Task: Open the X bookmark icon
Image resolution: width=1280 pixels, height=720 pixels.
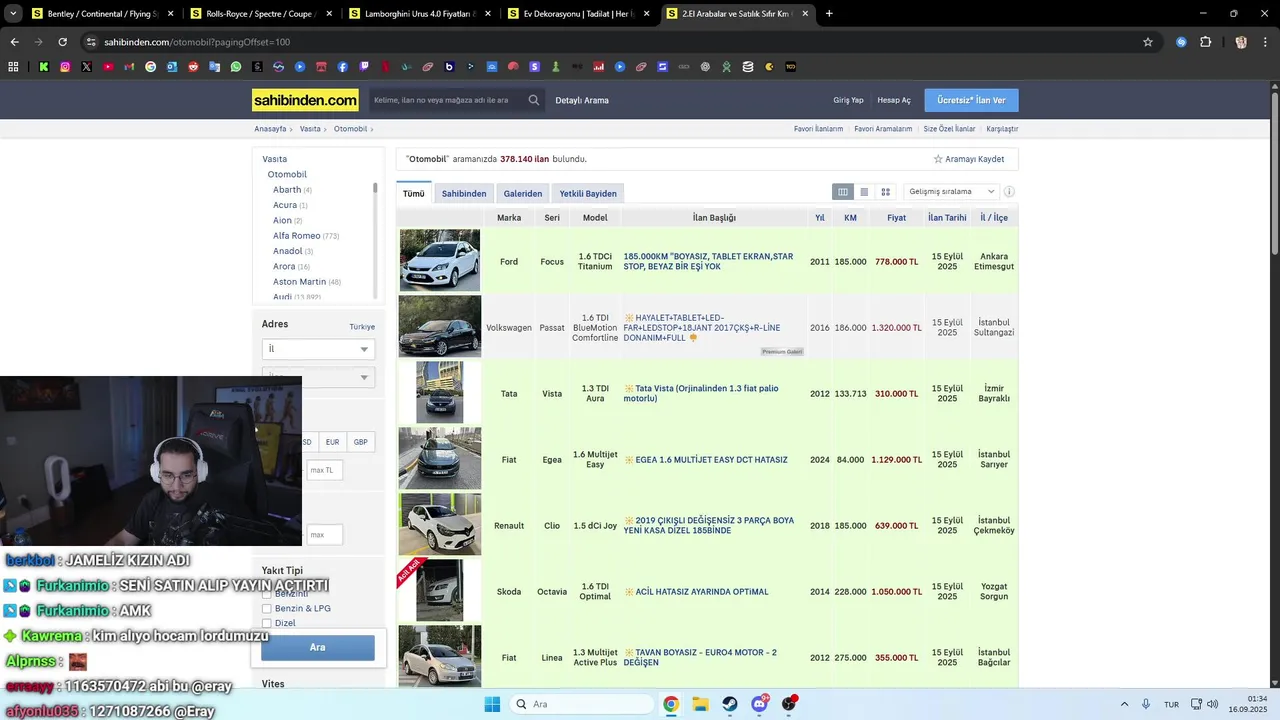Action: [86, 67]
